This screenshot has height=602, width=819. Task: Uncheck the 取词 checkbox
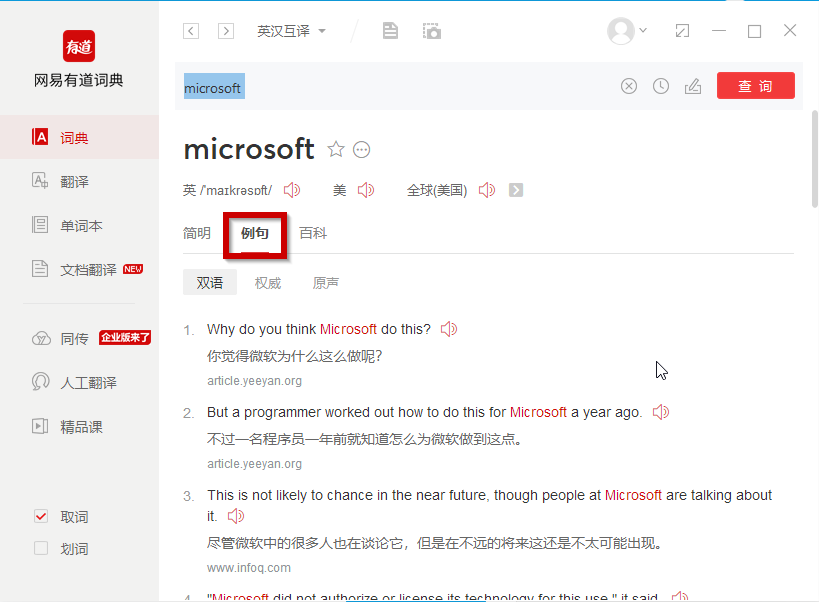click(41, 516)
